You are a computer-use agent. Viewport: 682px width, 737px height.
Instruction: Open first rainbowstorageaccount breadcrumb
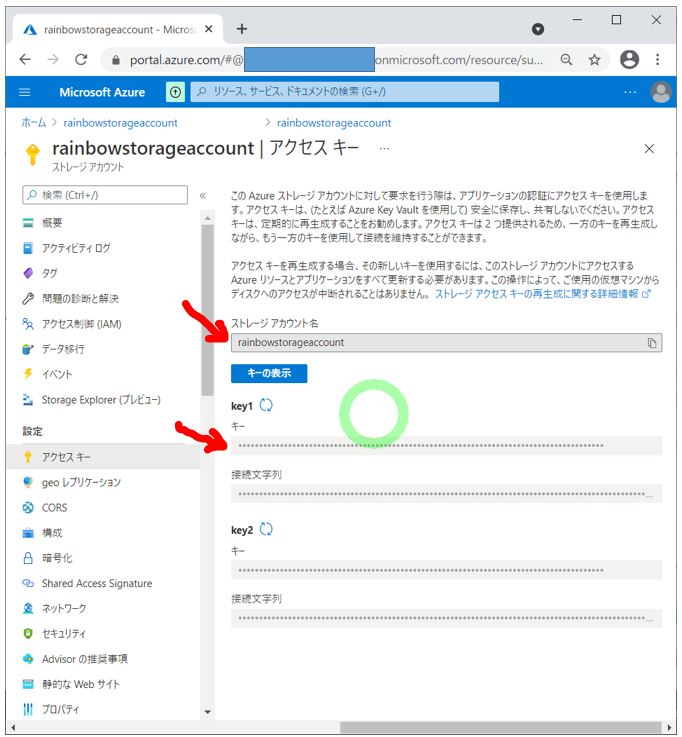pos(120,123)
